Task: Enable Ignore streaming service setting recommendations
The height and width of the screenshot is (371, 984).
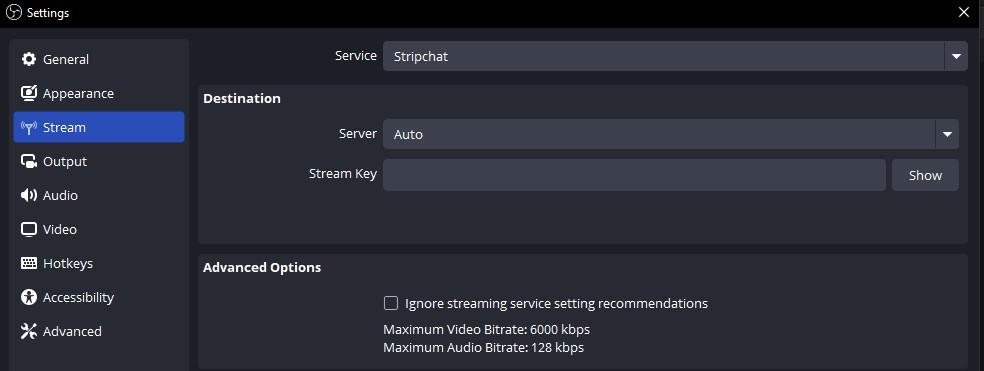Action: point(391,303)
